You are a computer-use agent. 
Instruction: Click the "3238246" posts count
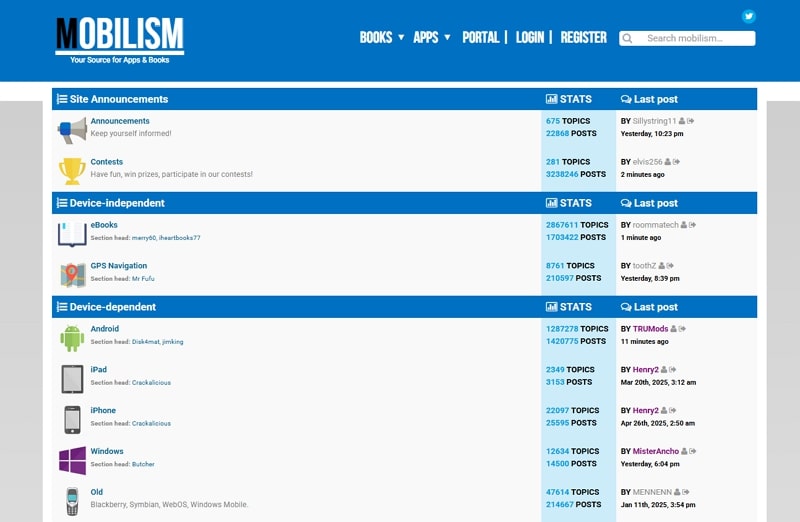[x=562, y=174]
